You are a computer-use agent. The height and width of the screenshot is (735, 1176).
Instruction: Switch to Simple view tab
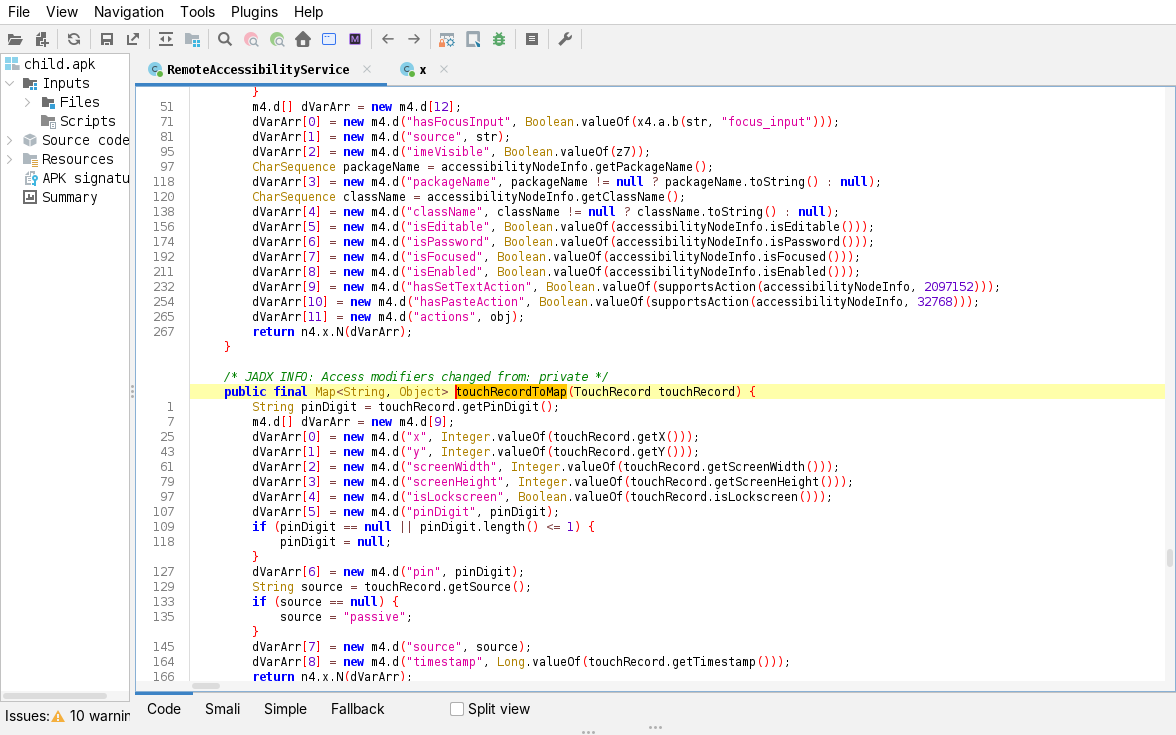tap(285, 709)
